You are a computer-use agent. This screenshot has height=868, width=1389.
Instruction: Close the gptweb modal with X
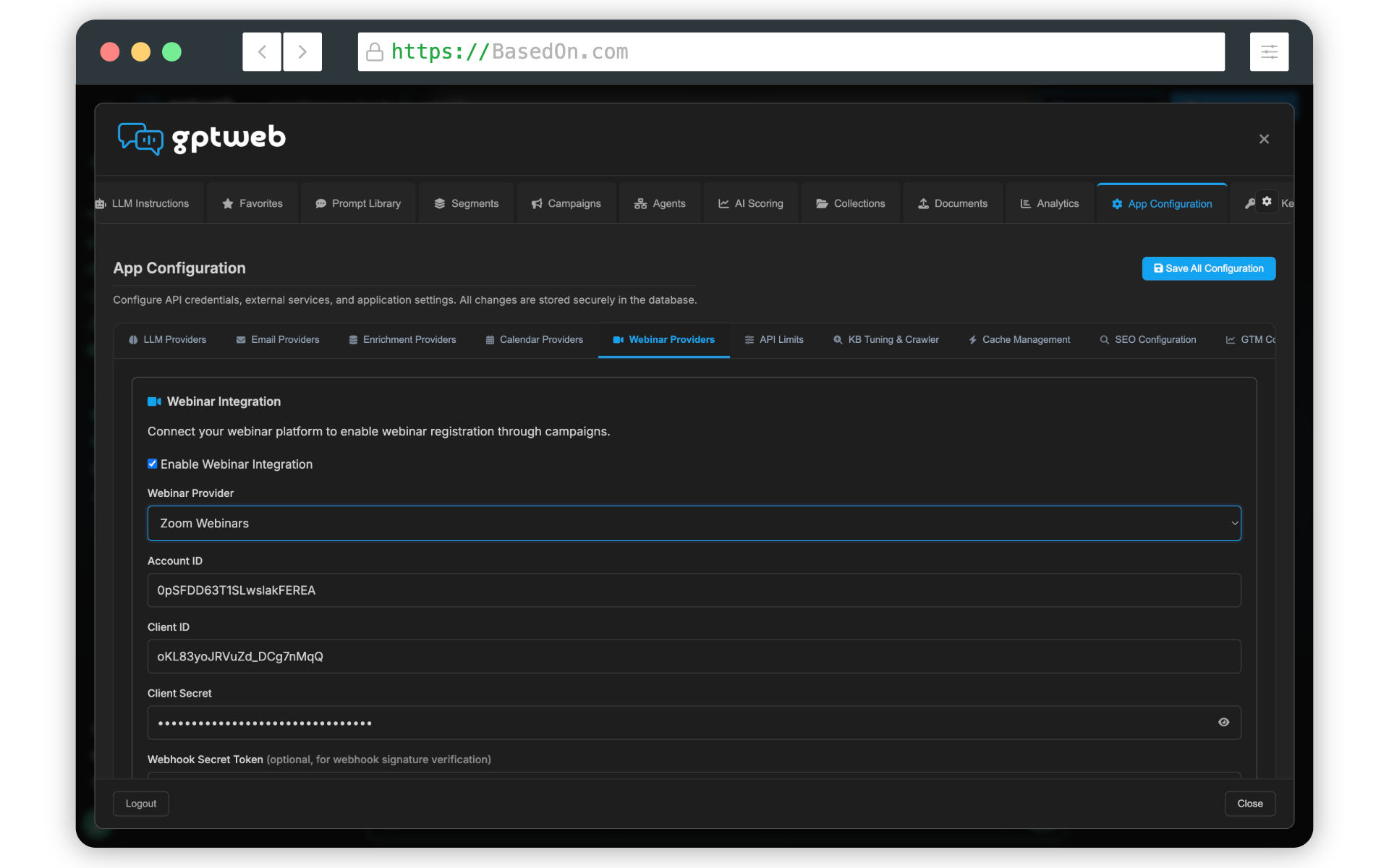1264,139
